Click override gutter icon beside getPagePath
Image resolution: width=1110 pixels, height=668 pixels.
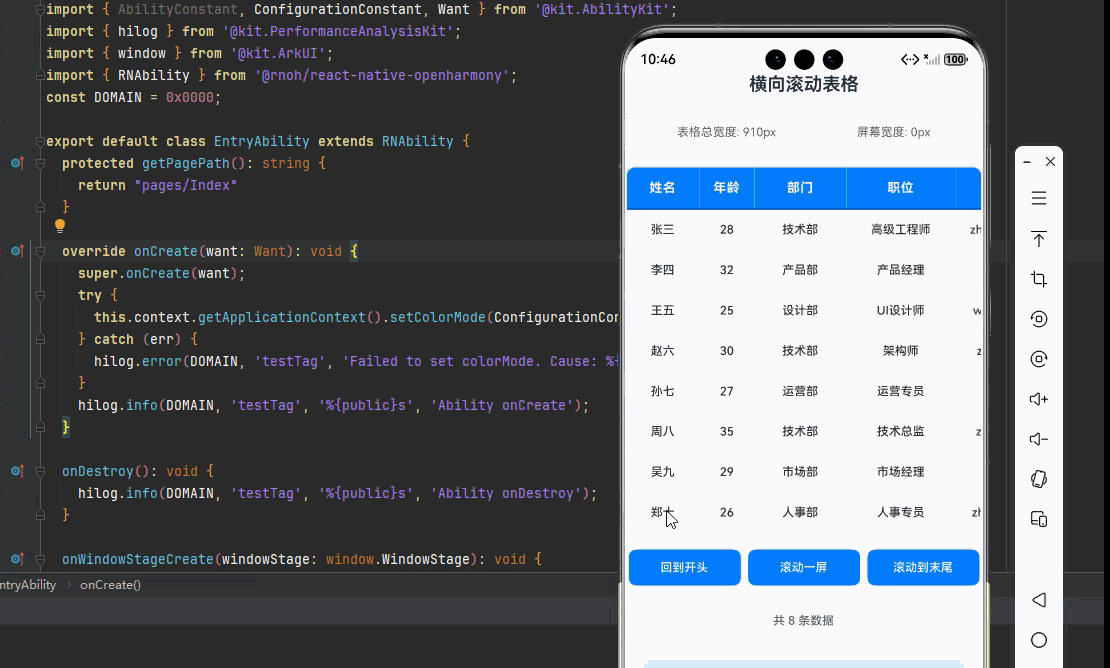[18, 163]
